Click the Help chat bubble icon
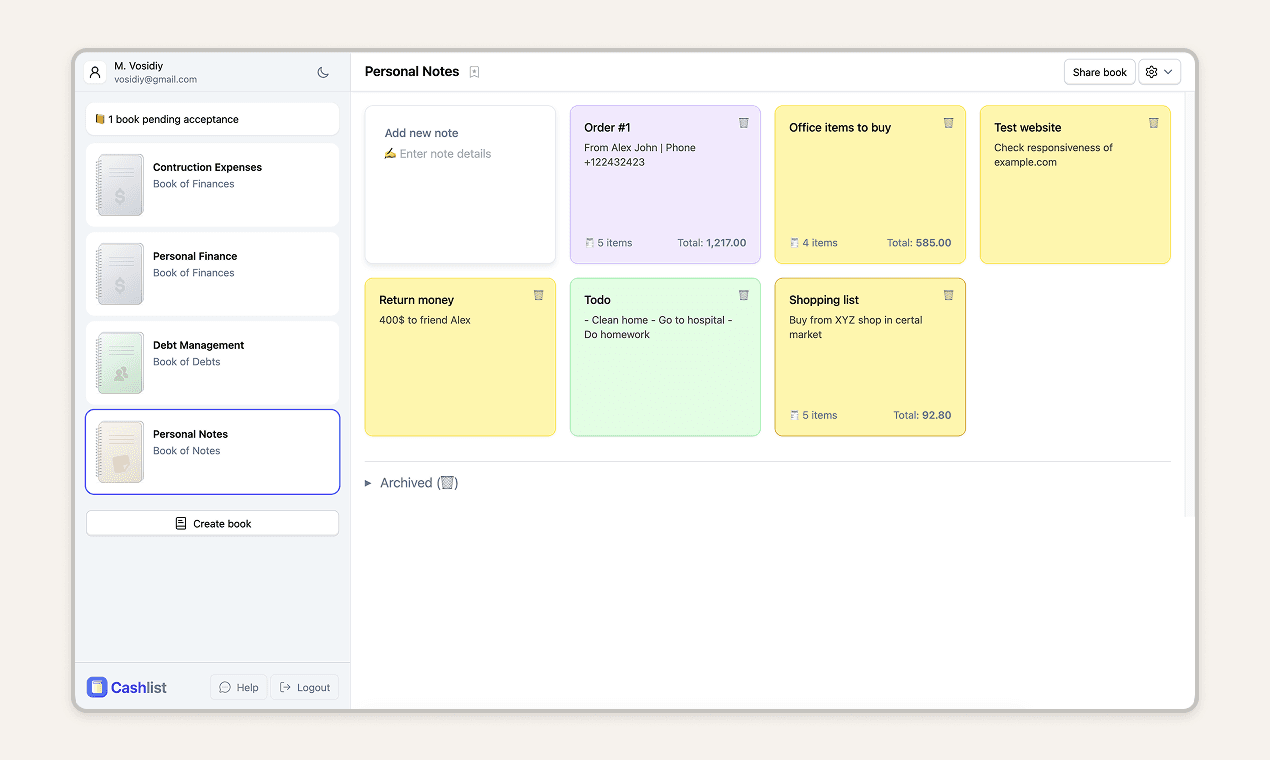This screenshot has width=1270, height=760. click(226, 687)
